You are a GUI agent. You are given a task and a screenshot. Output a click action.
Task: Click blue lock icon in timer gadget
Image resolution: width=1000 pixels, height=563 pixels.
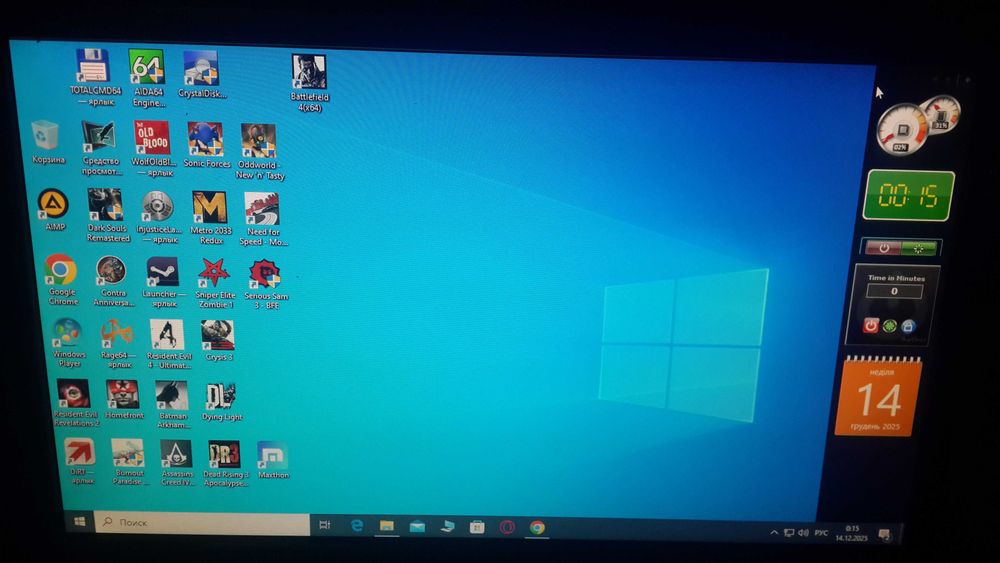(x=908, y=327)
